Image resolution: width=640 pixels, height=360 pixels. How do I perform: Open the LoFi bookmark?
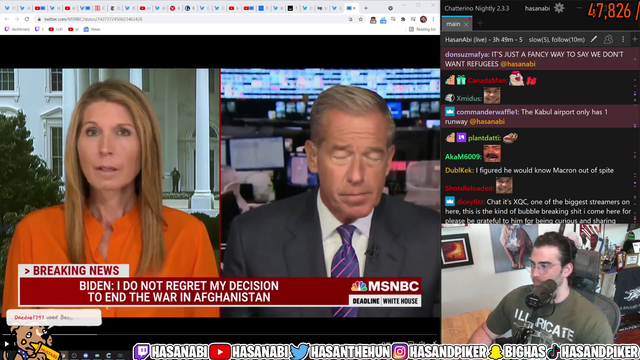tap(56, 29)
